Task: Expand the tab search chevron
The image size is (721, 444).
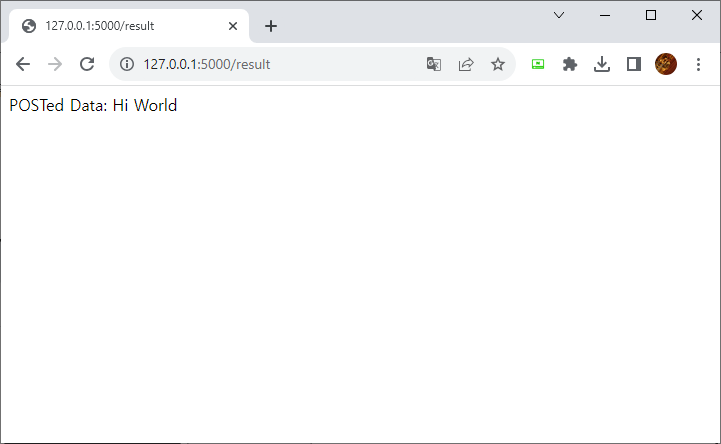Action: pyautogui.click(x=559, y=15)
